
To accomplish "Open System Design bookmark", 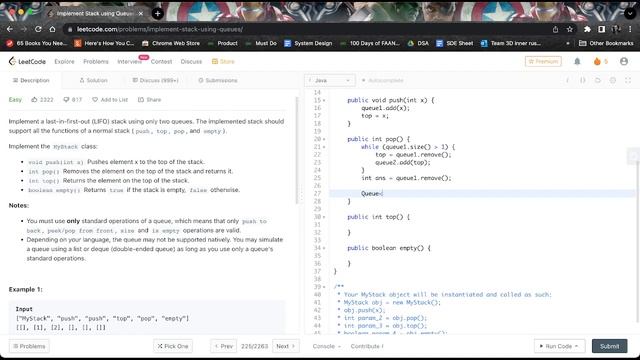I will click(308, 43).
